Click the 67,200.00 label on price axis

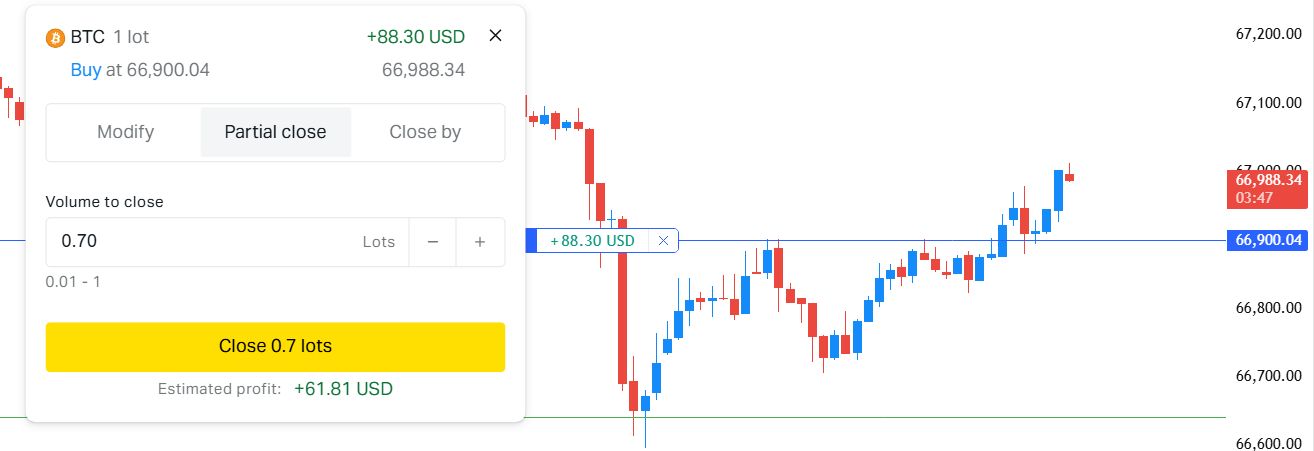1268,34
